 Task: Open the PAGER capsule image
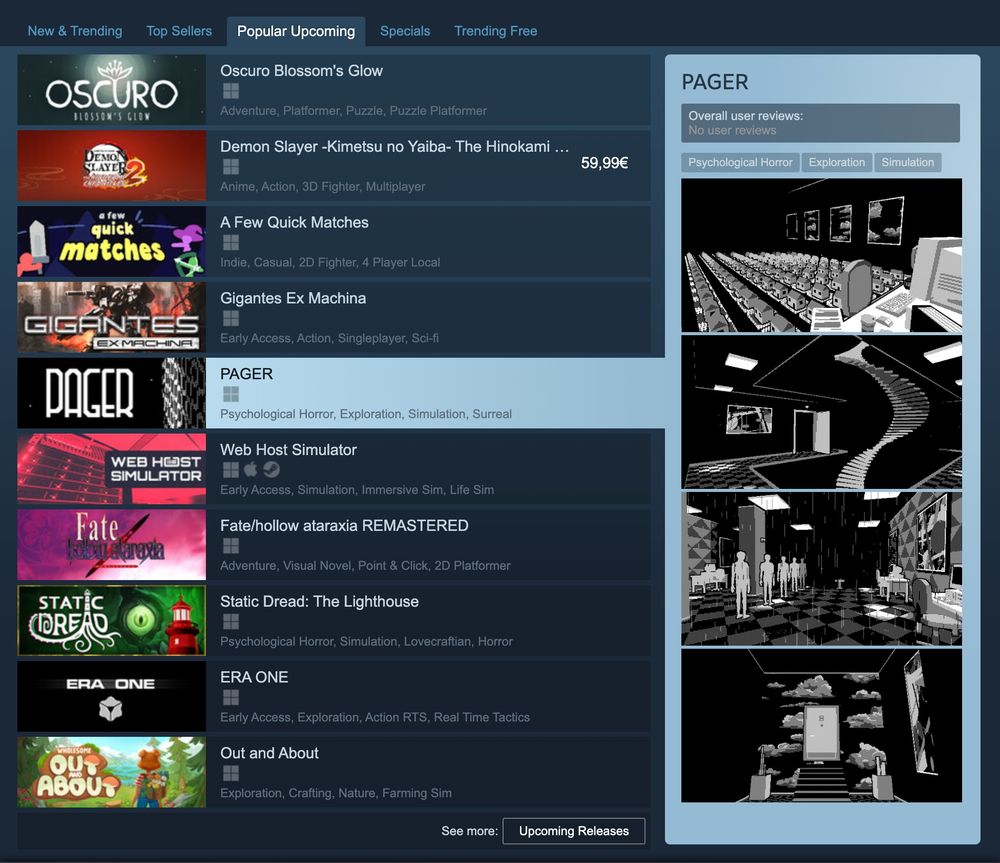[x=112, y=393]
